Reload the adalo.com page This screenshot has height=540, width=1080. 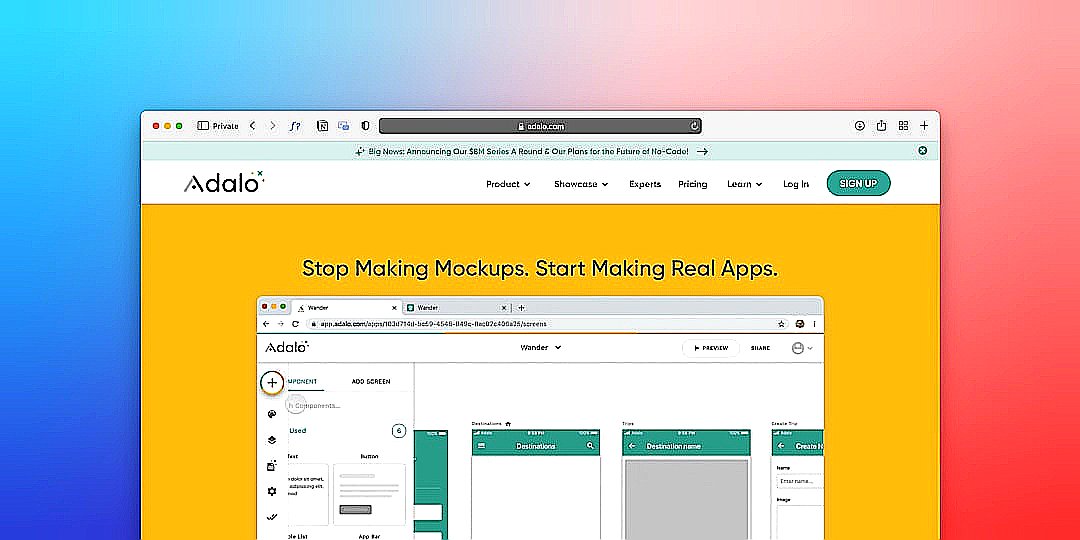pos(694,126)
